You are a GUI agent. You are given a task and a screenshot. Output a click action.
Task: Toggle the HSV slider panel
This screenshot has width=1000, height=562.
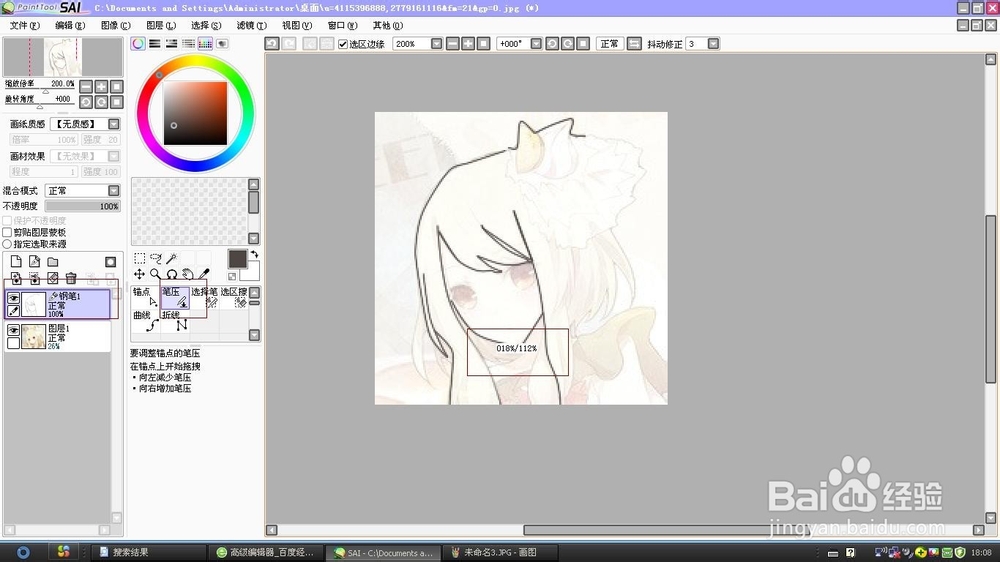click(x=172, y=43)
